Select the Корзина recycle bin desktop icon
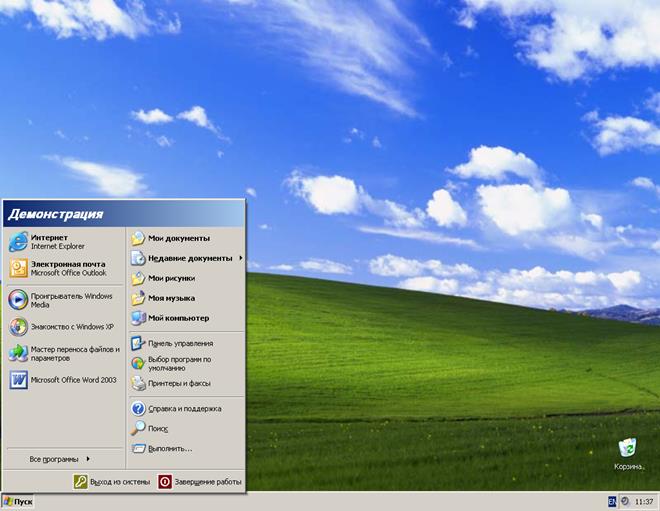The height and width of the screenshot is (511, 660). click(628, 447)
